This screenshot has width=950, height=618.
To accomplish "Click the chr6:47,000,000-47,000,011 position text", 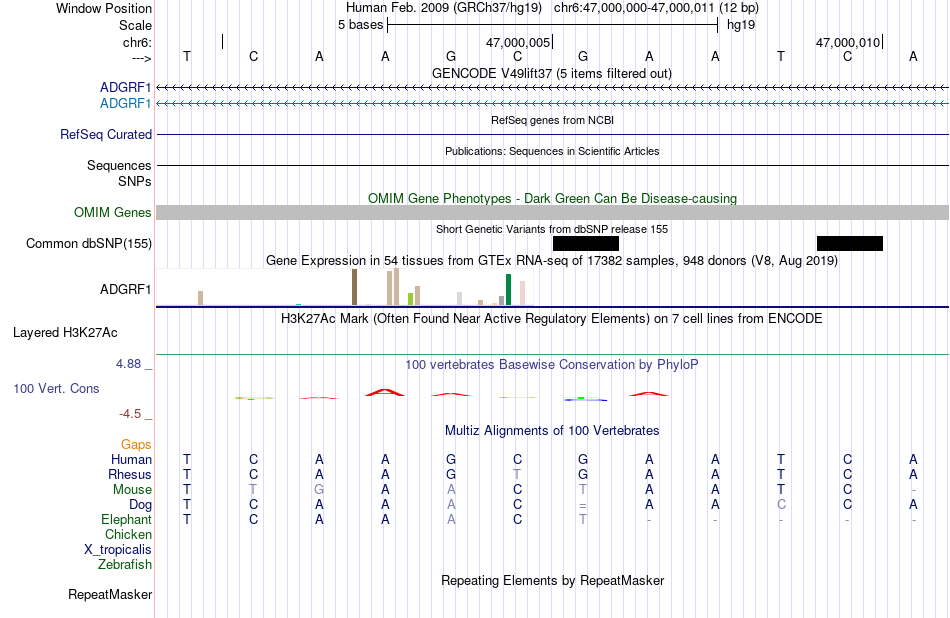I will coord(634,8).
